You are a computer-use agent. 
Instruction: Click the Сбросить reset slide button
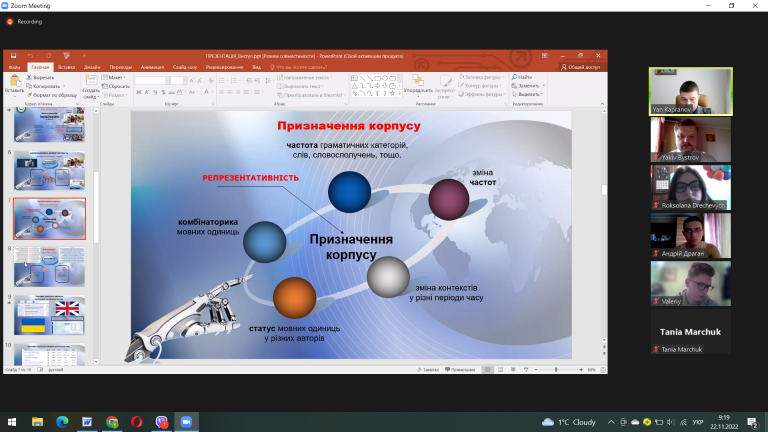(116, 86)
